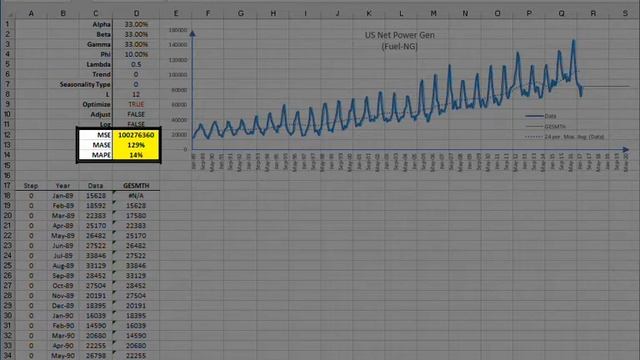640x360 pixels.
Task: Click the May-90 date cell
Action: pyautogui.click(x=63, y=356)
